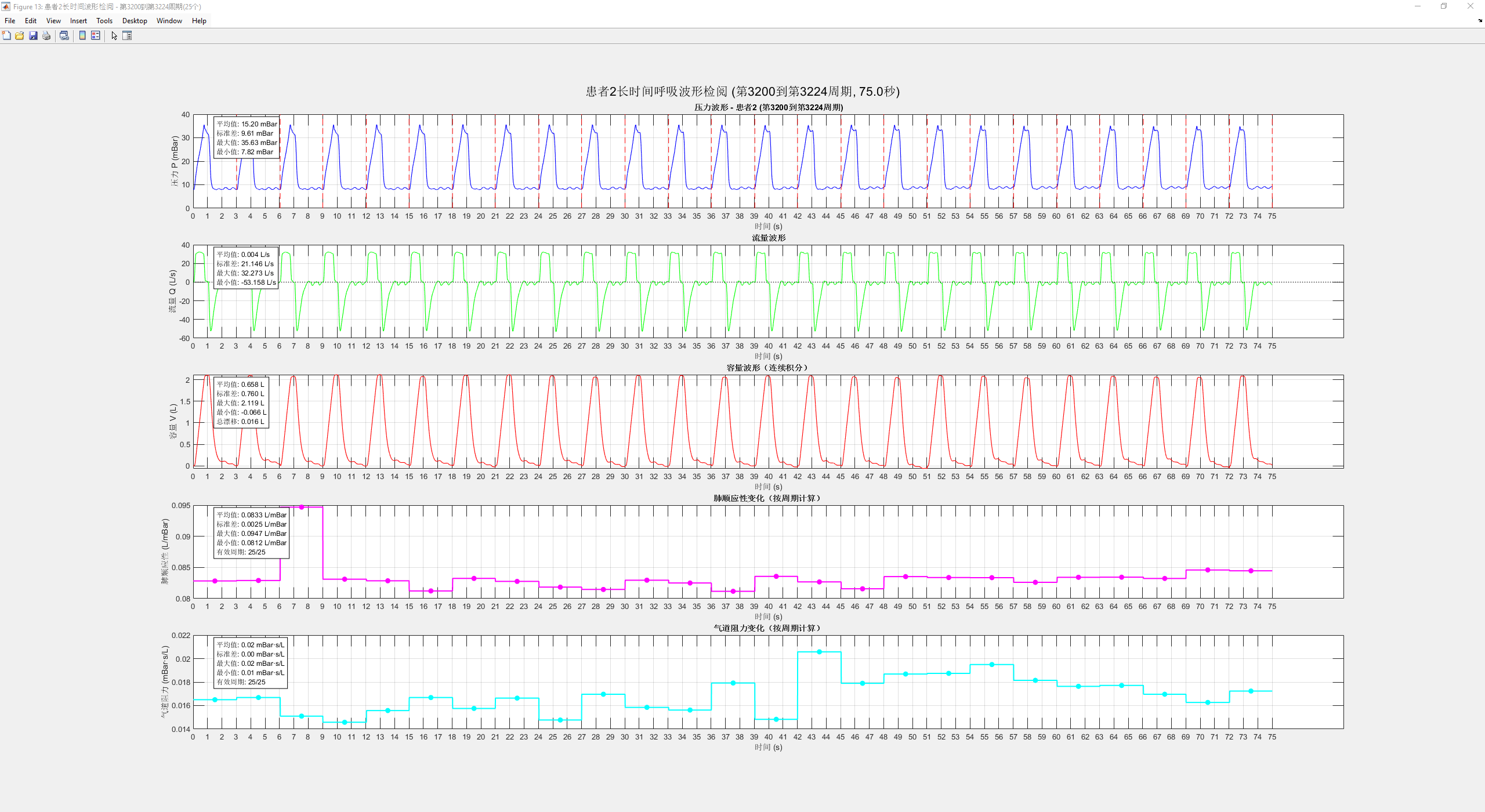The width and height of the screenshot is (1485, 812).
Task: Click the 流量波形 subplot title
Action: pyautogui.click(x=769, y=238)
